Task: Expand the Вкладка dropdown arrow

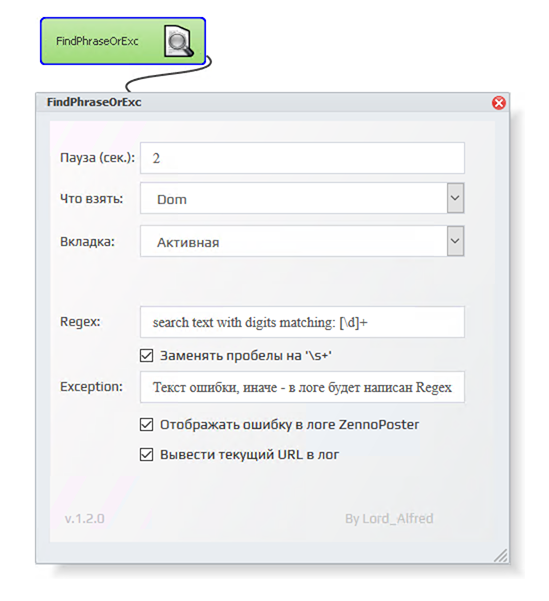Action: 455,241
